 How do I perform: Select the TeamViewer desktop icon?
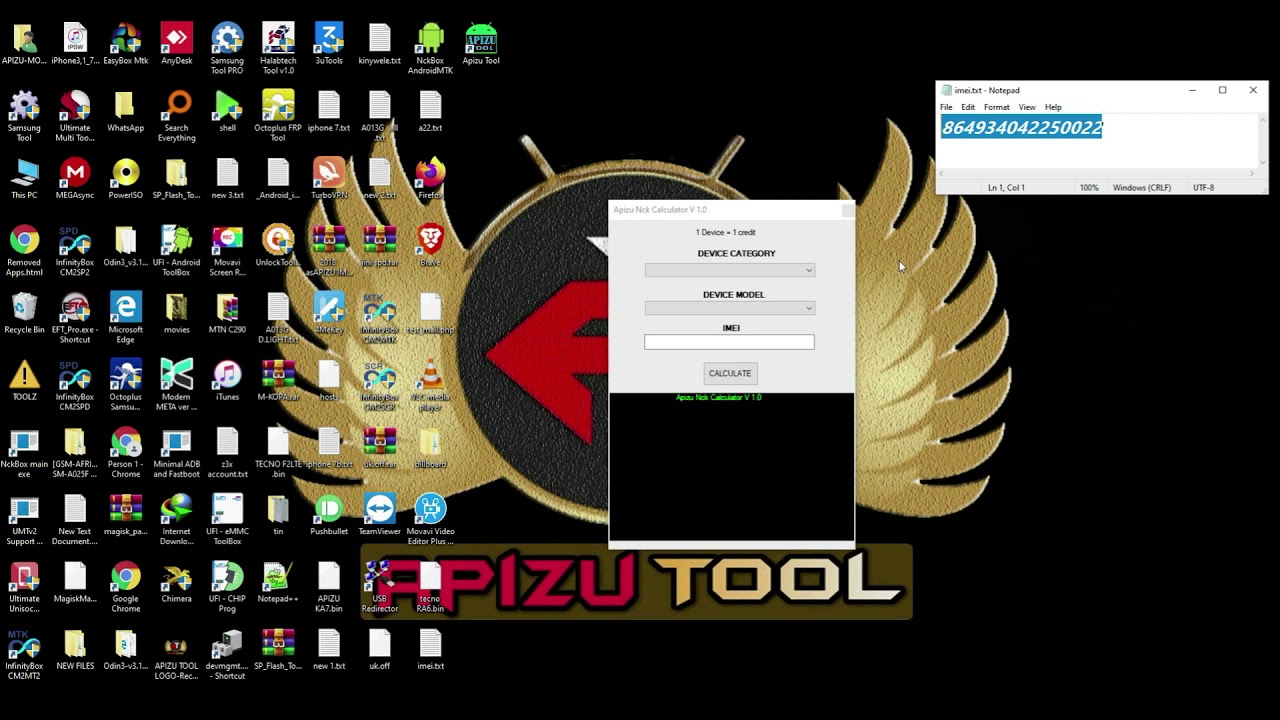[379, 516]
